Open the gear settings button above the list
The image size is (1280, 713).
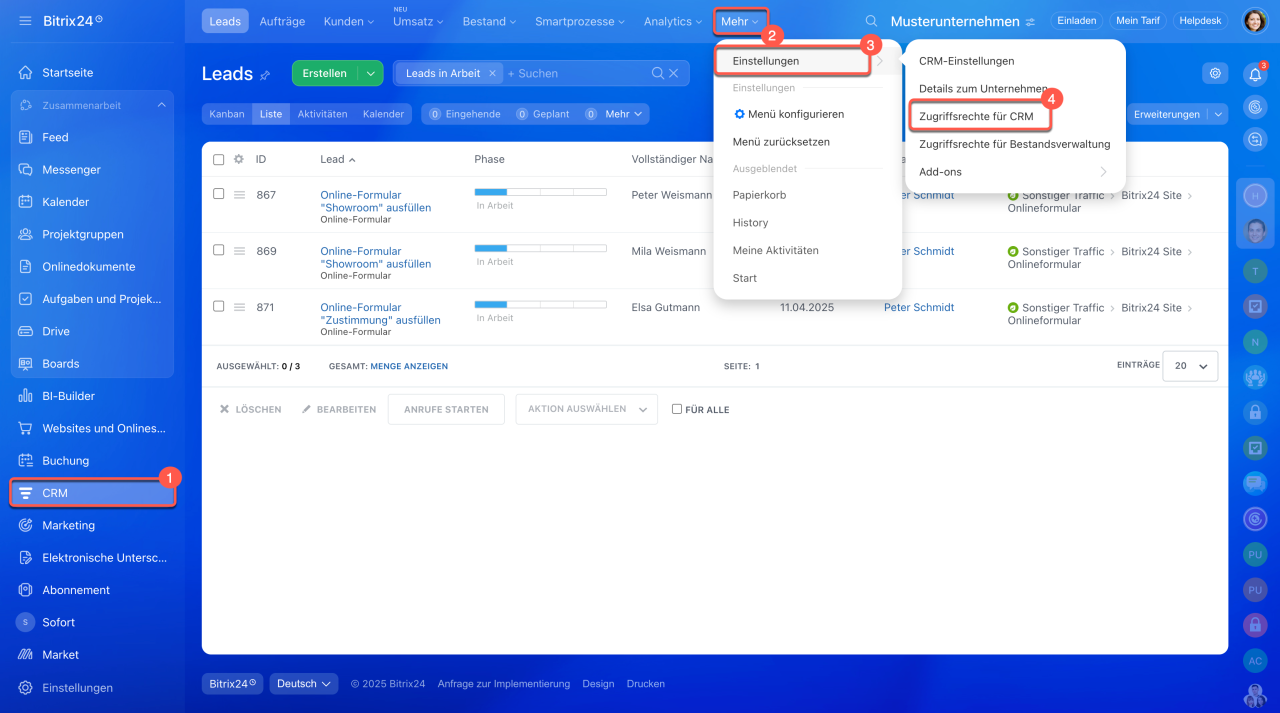pyautogui.click(x=1215, y=73)
